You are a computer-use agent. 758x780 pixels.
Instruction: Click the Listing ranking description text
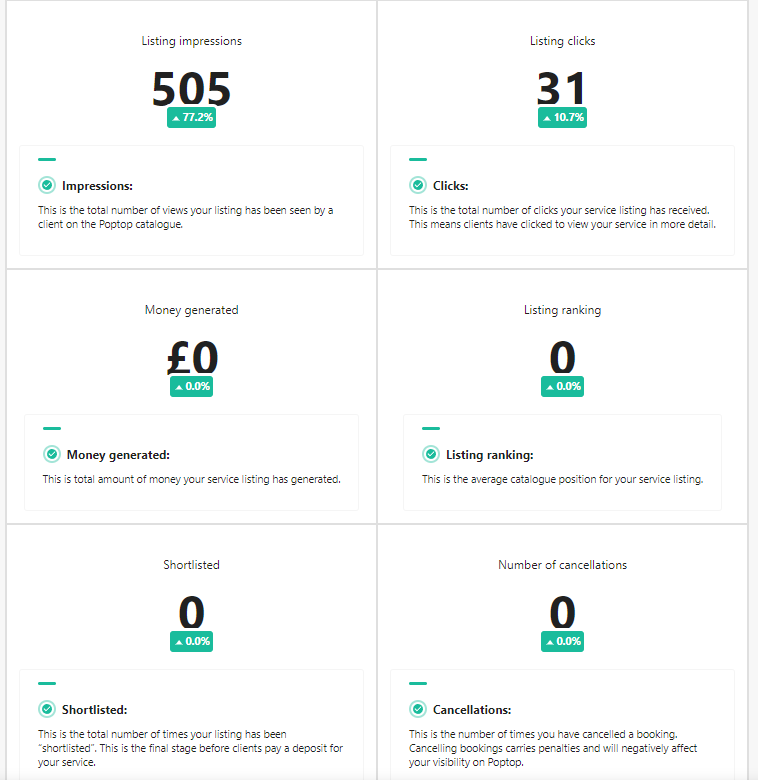point(562,479)
